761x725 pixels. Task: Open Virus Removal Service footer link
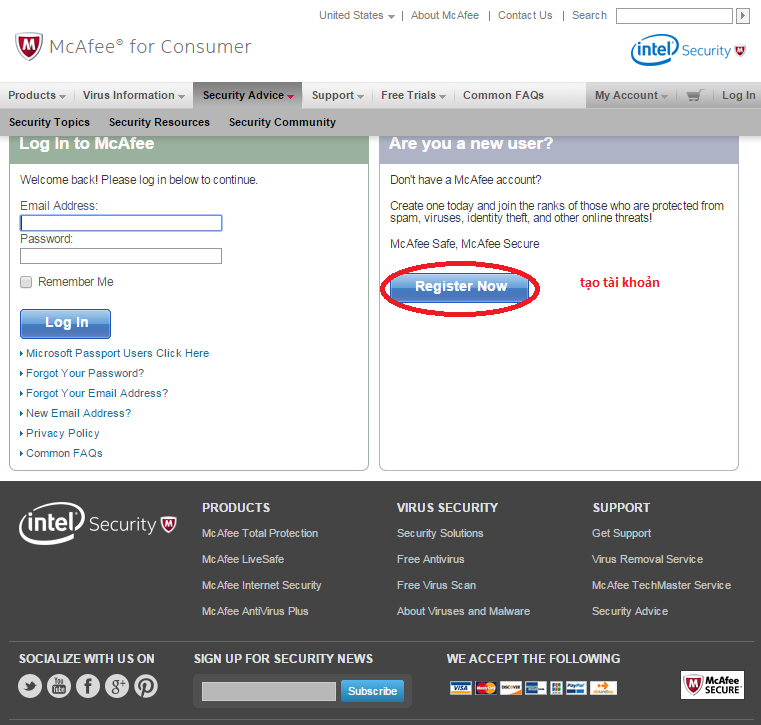pos(647,560)
